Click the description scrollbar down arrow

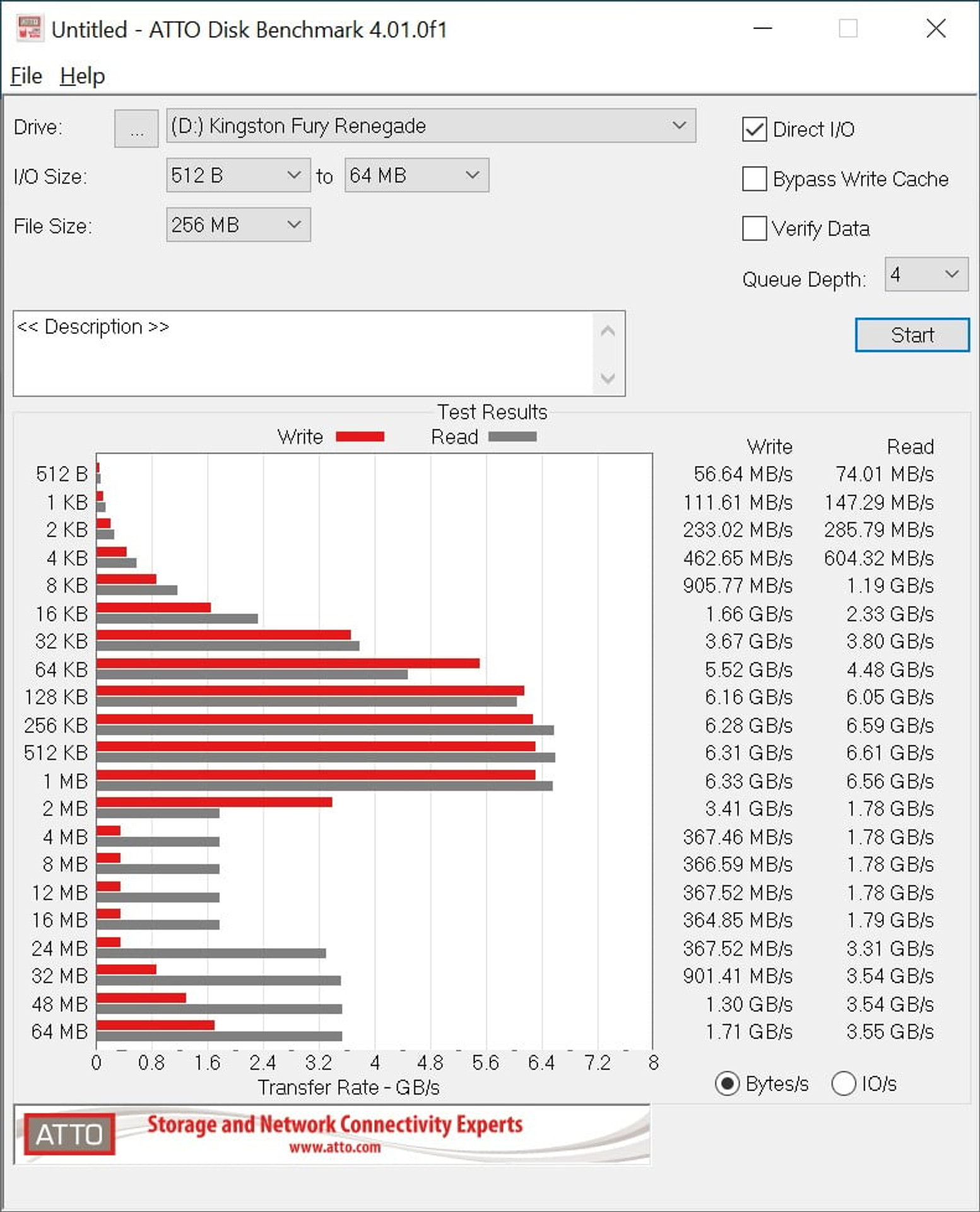pyautogui.click(x=608, y=377)
